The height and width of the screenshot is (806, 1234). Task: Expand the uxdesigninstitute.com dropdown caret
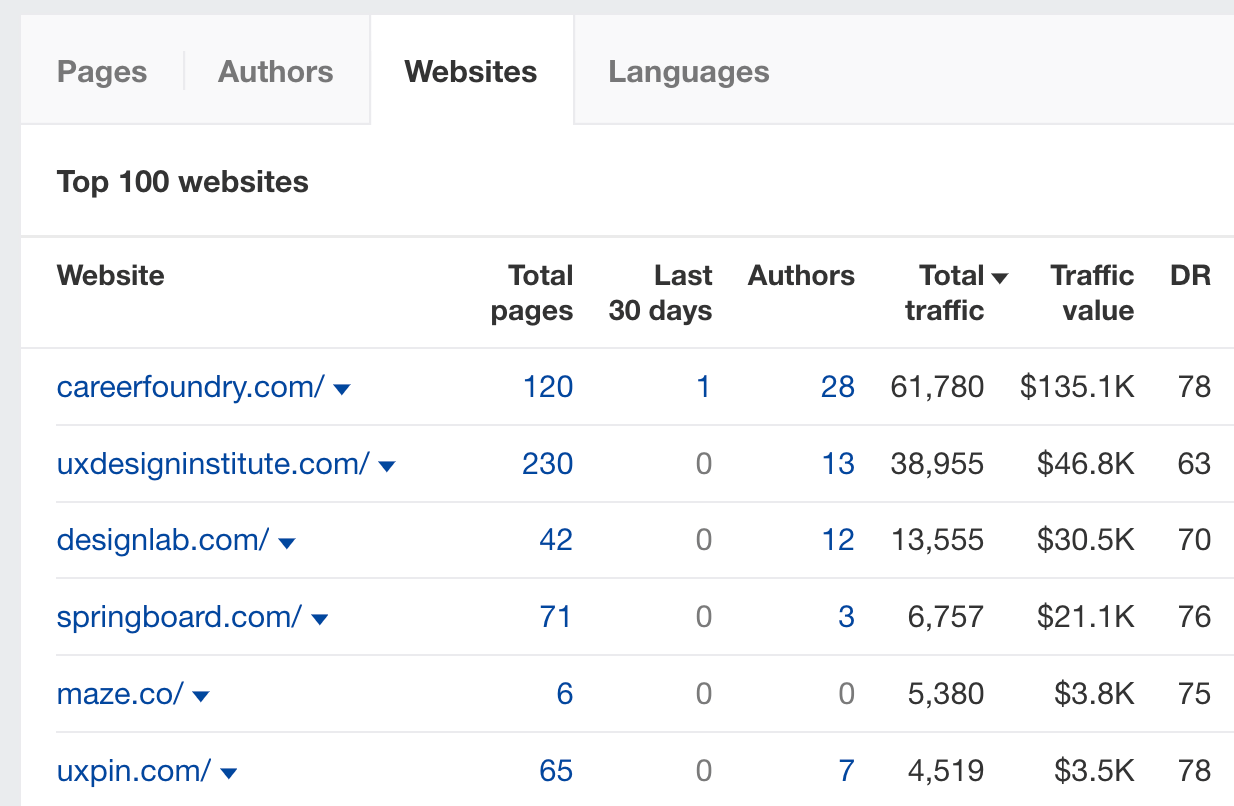coord(387,465)
